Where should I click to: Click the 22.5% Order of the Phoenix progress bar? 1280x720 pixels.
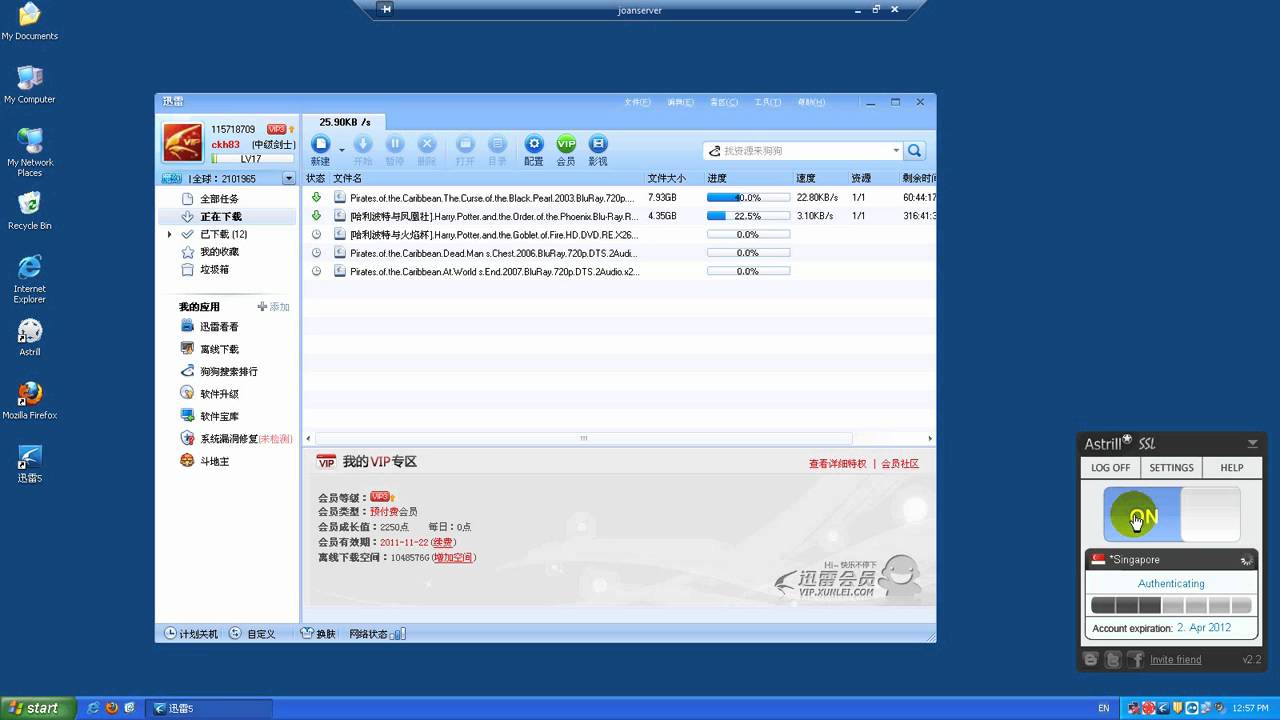pos(748,216)
